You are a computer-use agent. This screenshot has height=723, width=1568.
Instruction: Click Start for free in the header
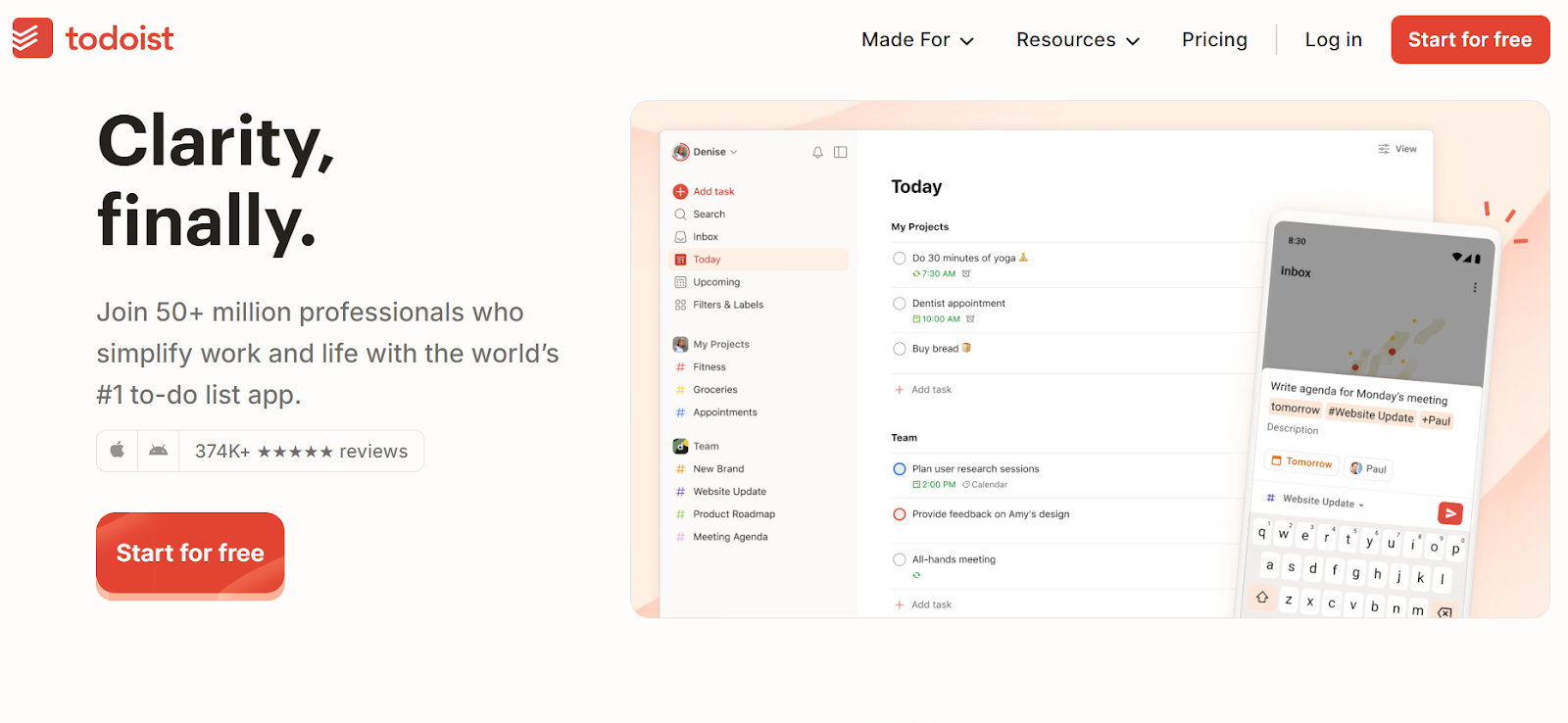click(1470, 40)
